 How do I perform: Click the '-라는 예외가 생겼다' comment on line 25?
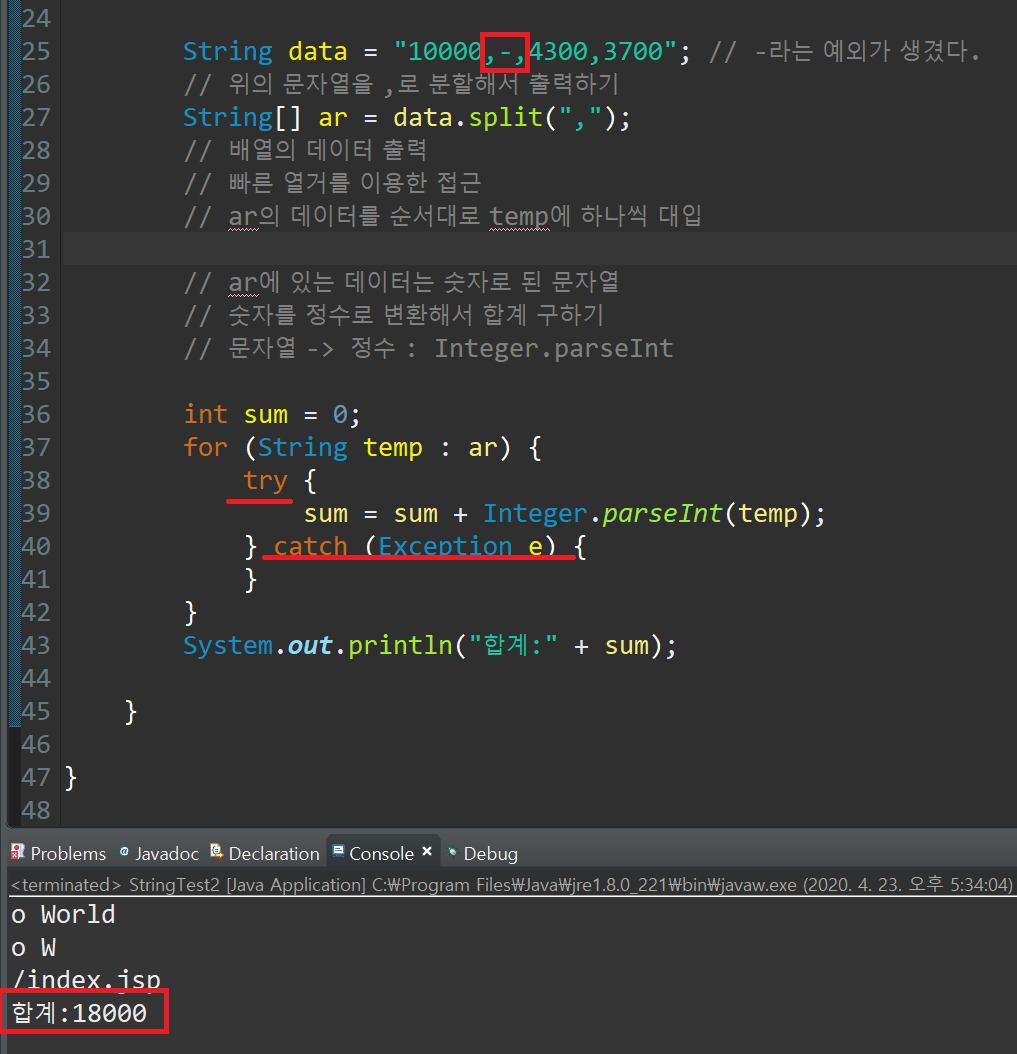coord(867,51)
